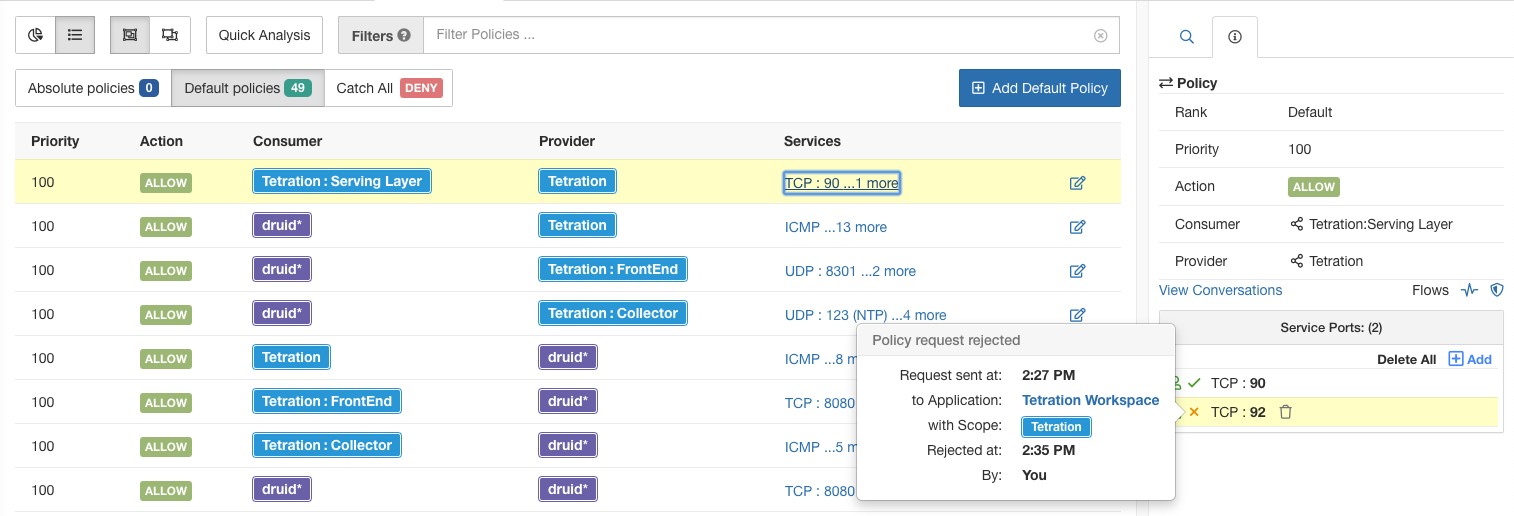Open the Catch All tab
This screenshot has width=1514, height=516.
388,88
